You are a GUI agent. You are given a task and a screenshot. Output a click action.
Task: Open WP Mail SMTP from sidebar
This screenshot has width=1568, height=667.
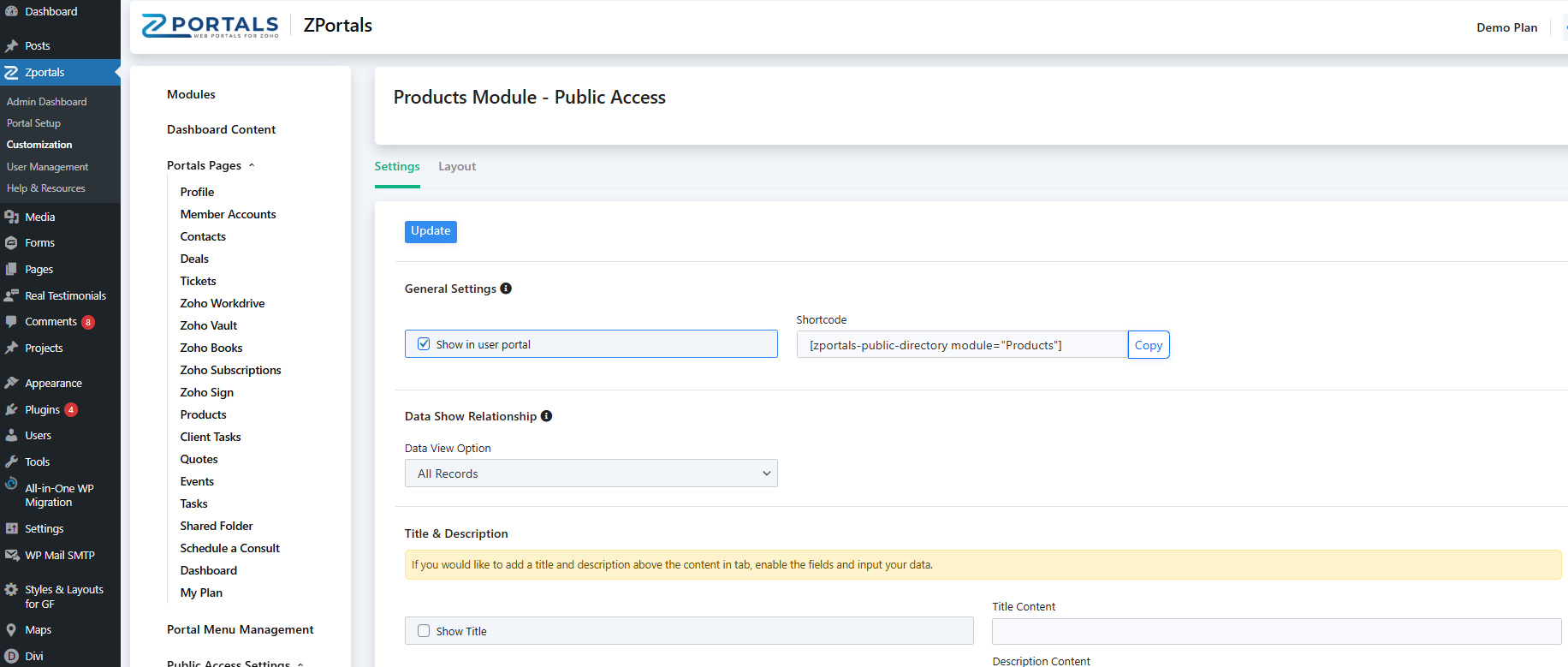click(59, 556)
